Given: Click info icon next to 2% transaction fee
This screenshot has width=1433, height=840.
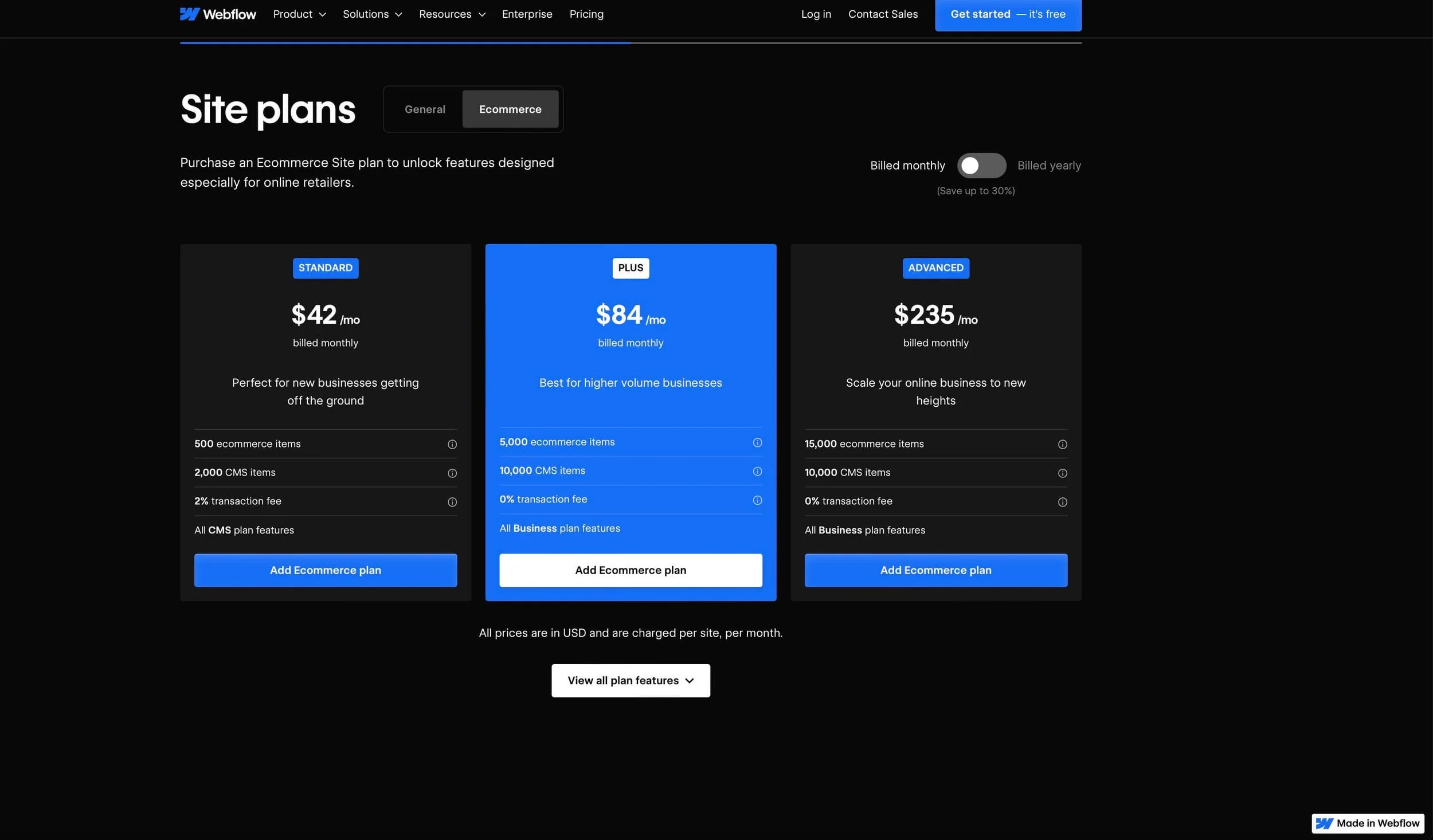Looking at the screenshot, I should [x=452, y=502].
